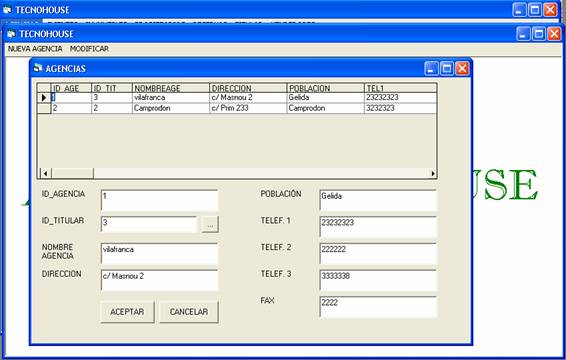Minimize the back TECNOHOUSE window
Viewport: 566px width, 360px height.
pos(519,10)
